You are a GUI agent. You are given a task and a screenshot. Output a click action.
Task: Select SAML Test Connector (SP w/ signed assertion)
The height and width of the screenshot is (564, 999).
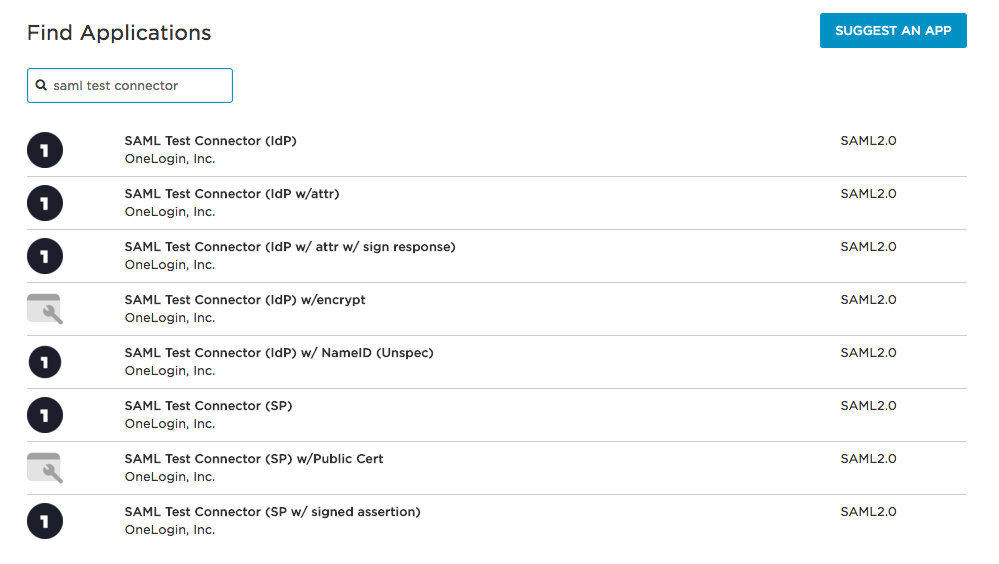(272, 512)
